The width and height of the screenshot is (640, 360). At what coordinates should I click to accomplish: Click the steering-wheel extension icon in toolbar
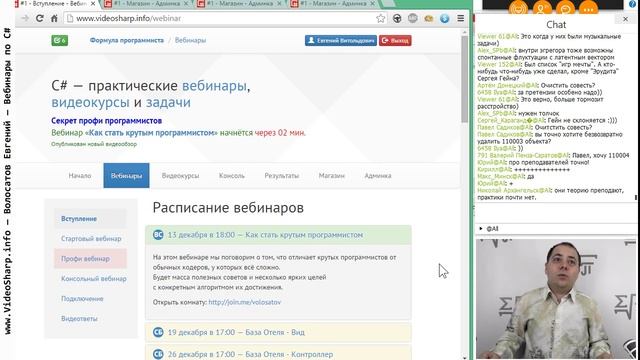tap(397, 18)
